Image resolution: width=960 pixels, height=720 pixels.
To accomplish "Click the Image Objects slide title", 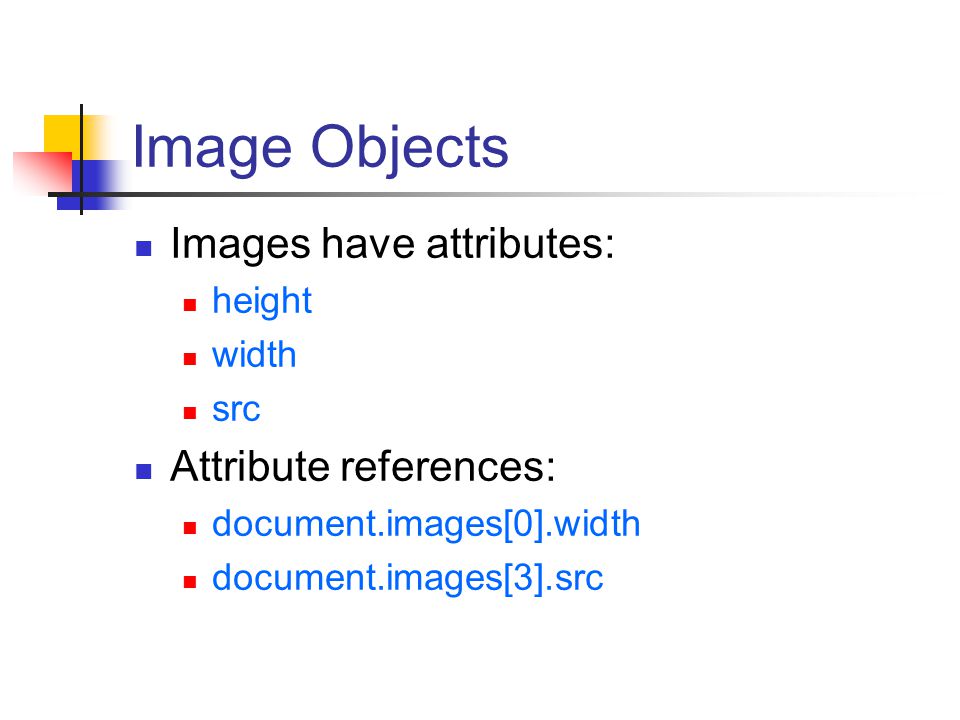I will tap(320, 149).
